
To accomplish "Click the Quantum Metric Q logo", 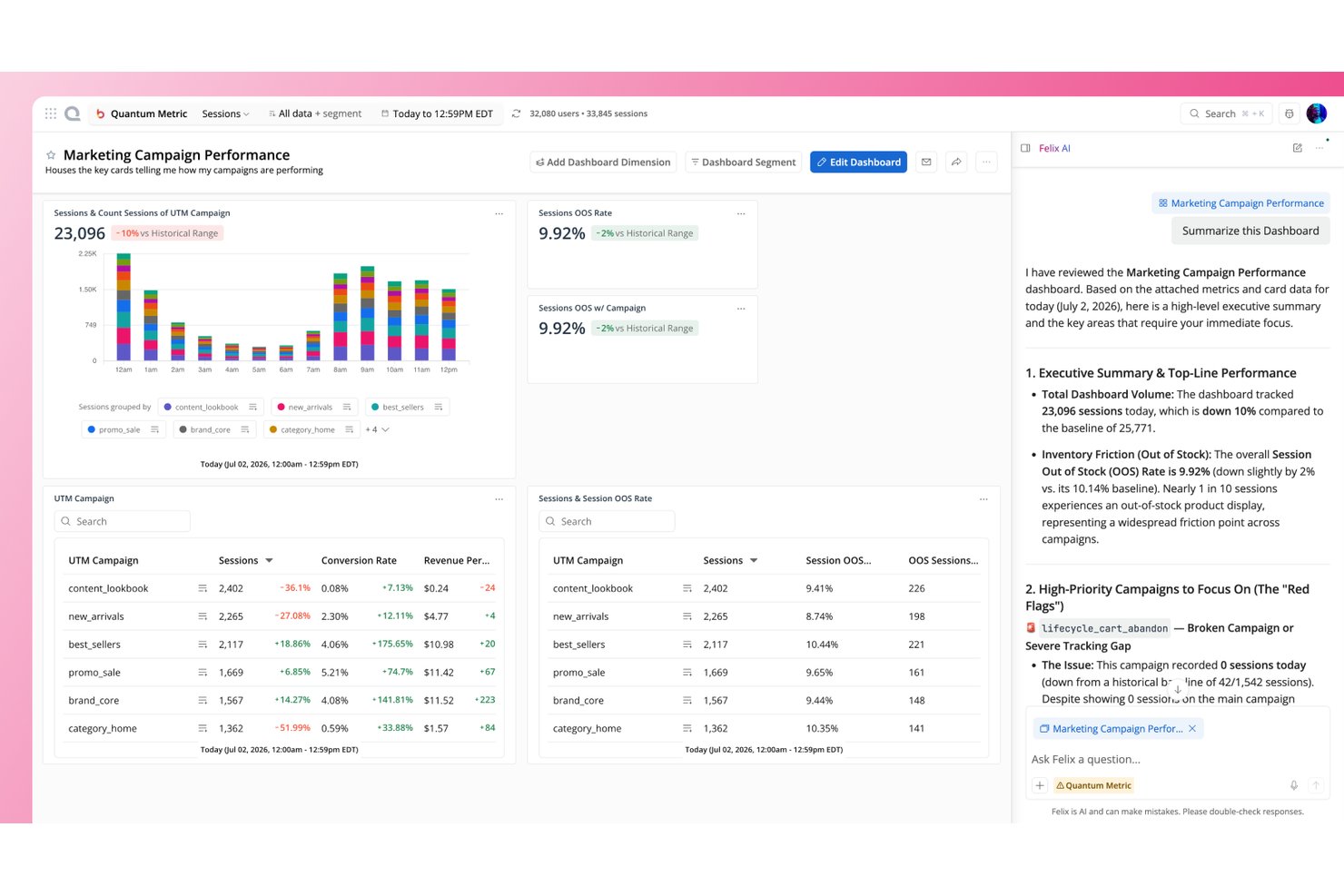I will [73, 113].
